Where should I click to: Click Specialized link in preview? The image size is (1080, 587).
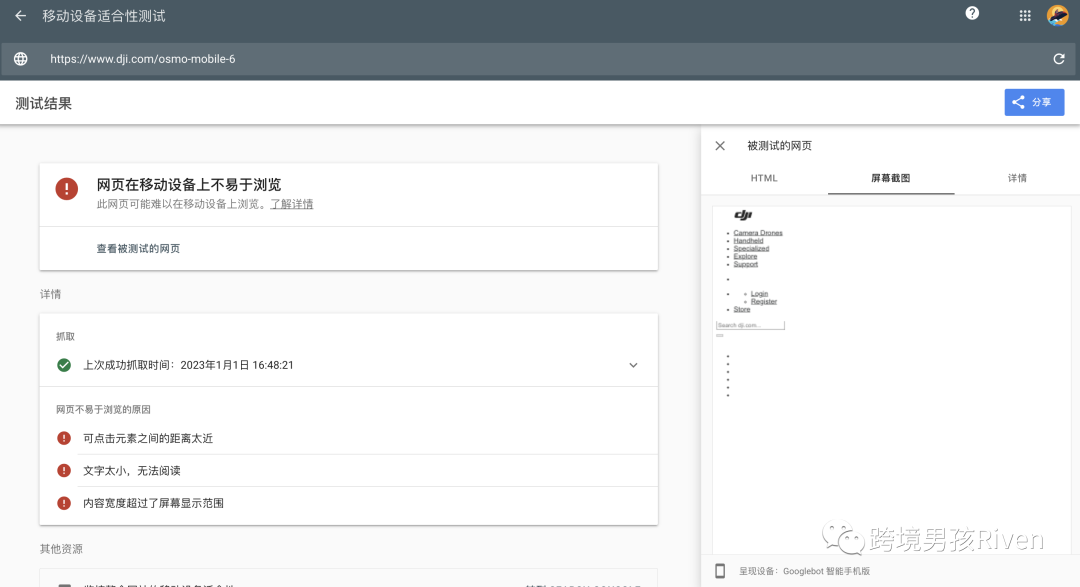751,248
